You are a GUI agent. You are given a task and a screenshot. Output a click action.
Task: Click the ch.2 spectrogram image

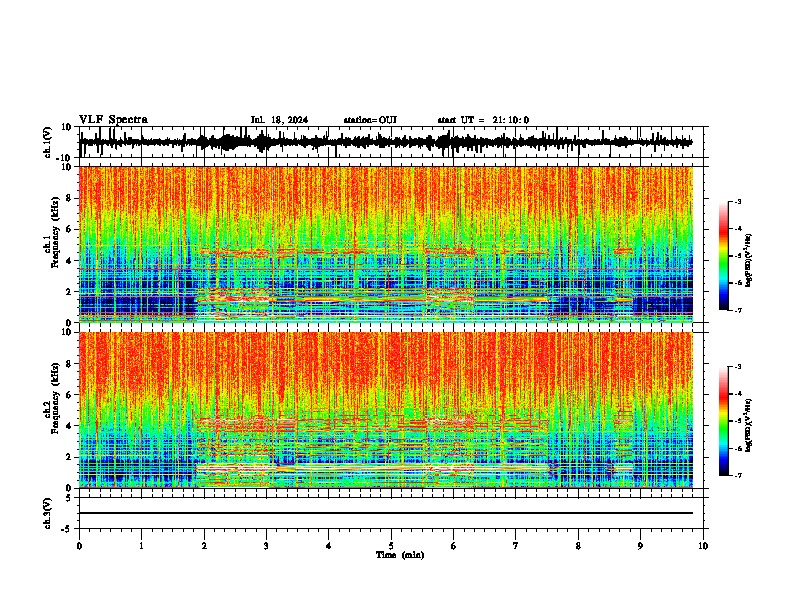point(386,410)
